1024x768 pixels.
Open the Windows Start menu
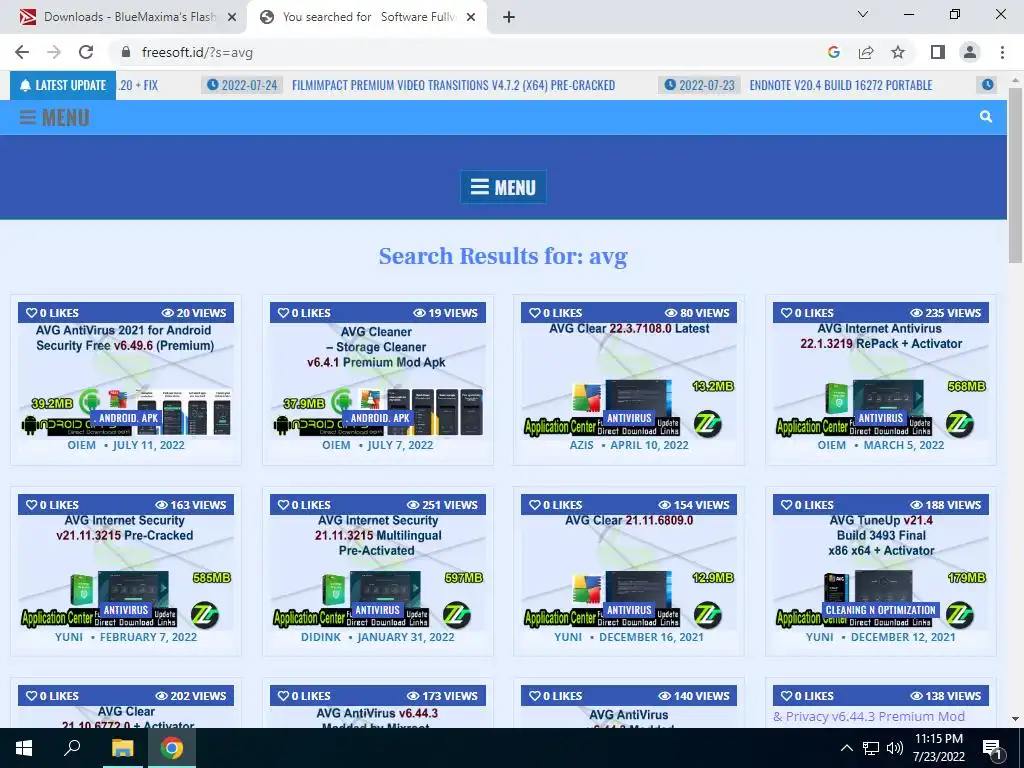tap(24, 748)
